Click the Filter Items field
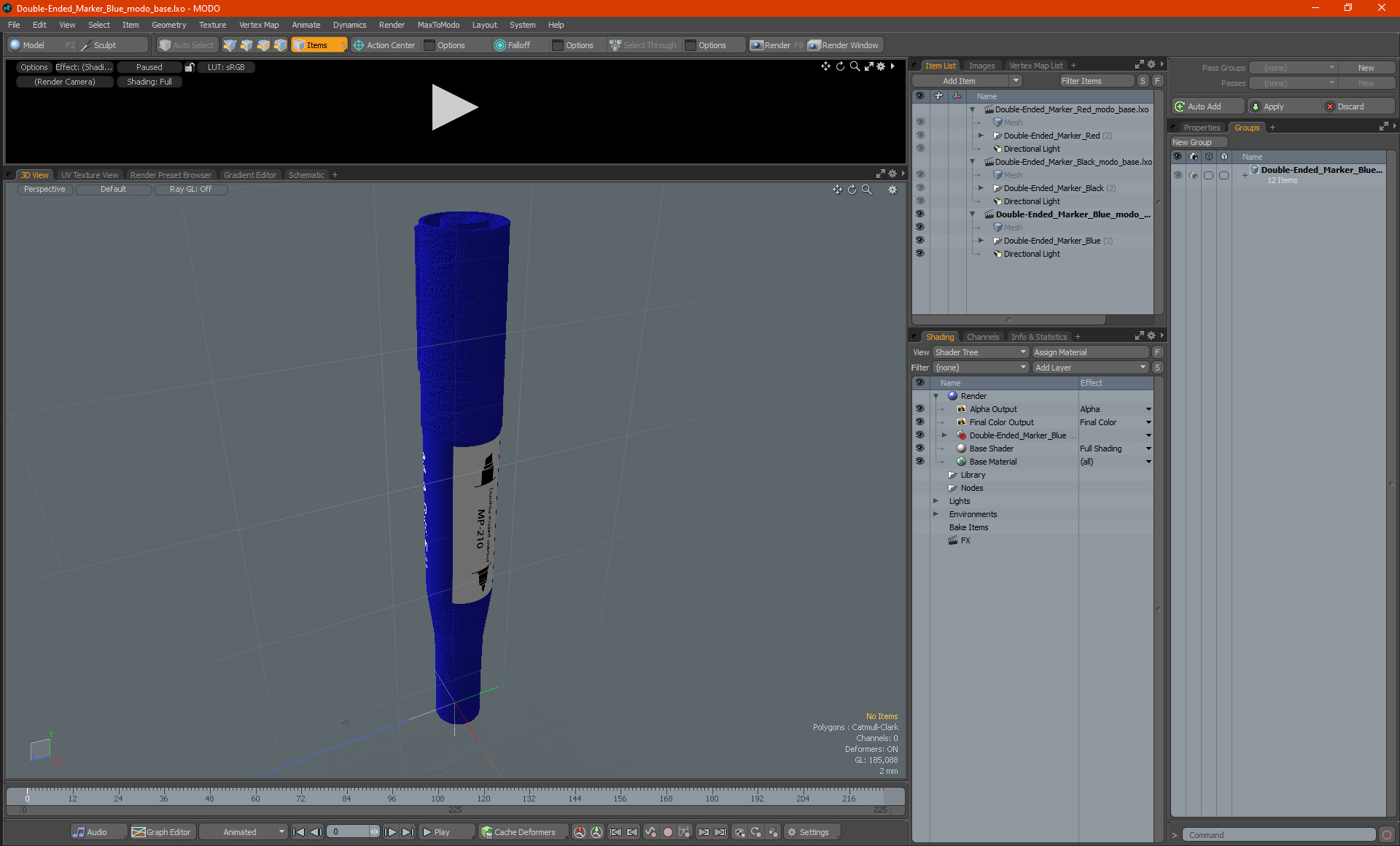 (x=1097, y=81)
